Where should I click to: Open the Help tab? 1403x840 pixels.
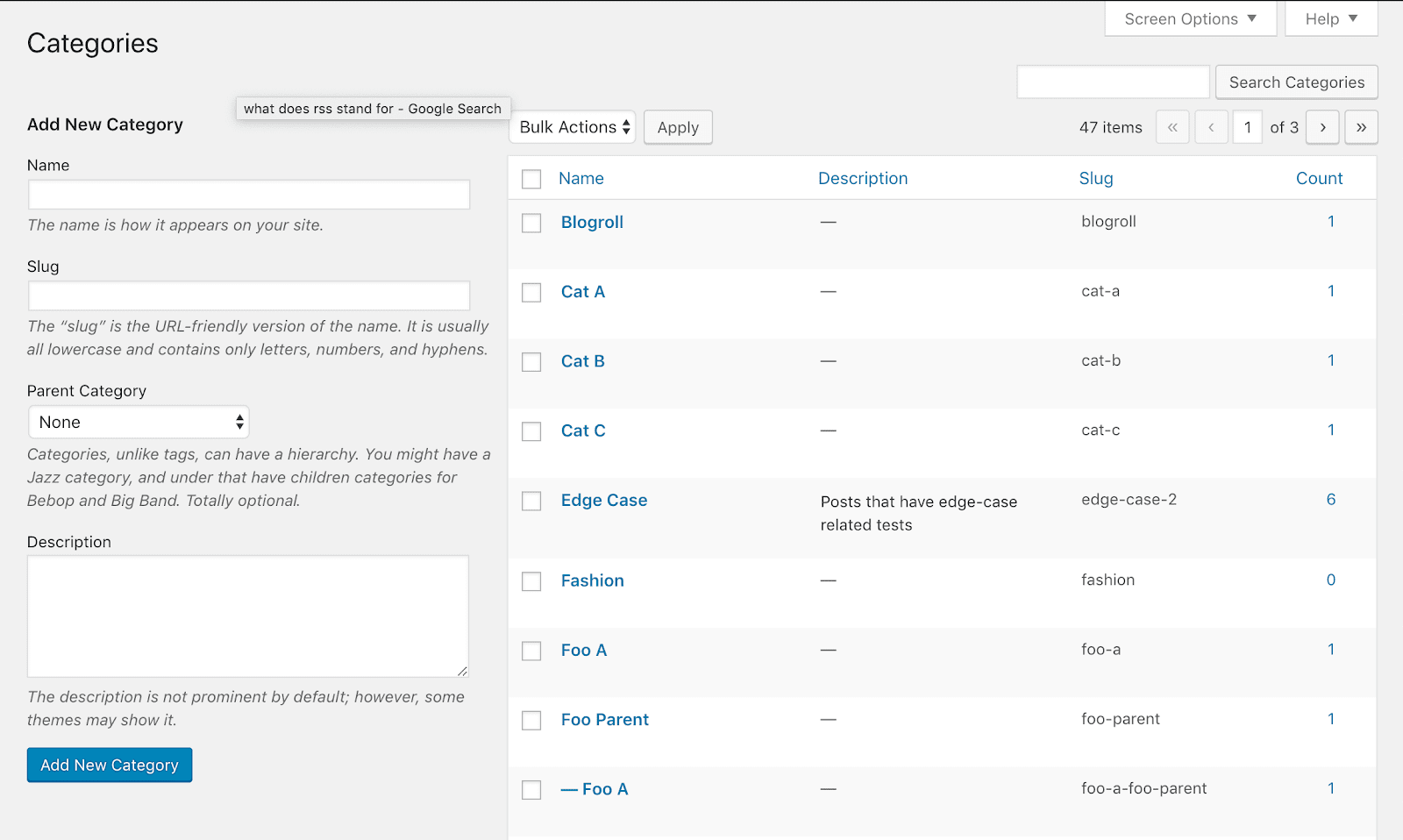(x=1330, y=19)
